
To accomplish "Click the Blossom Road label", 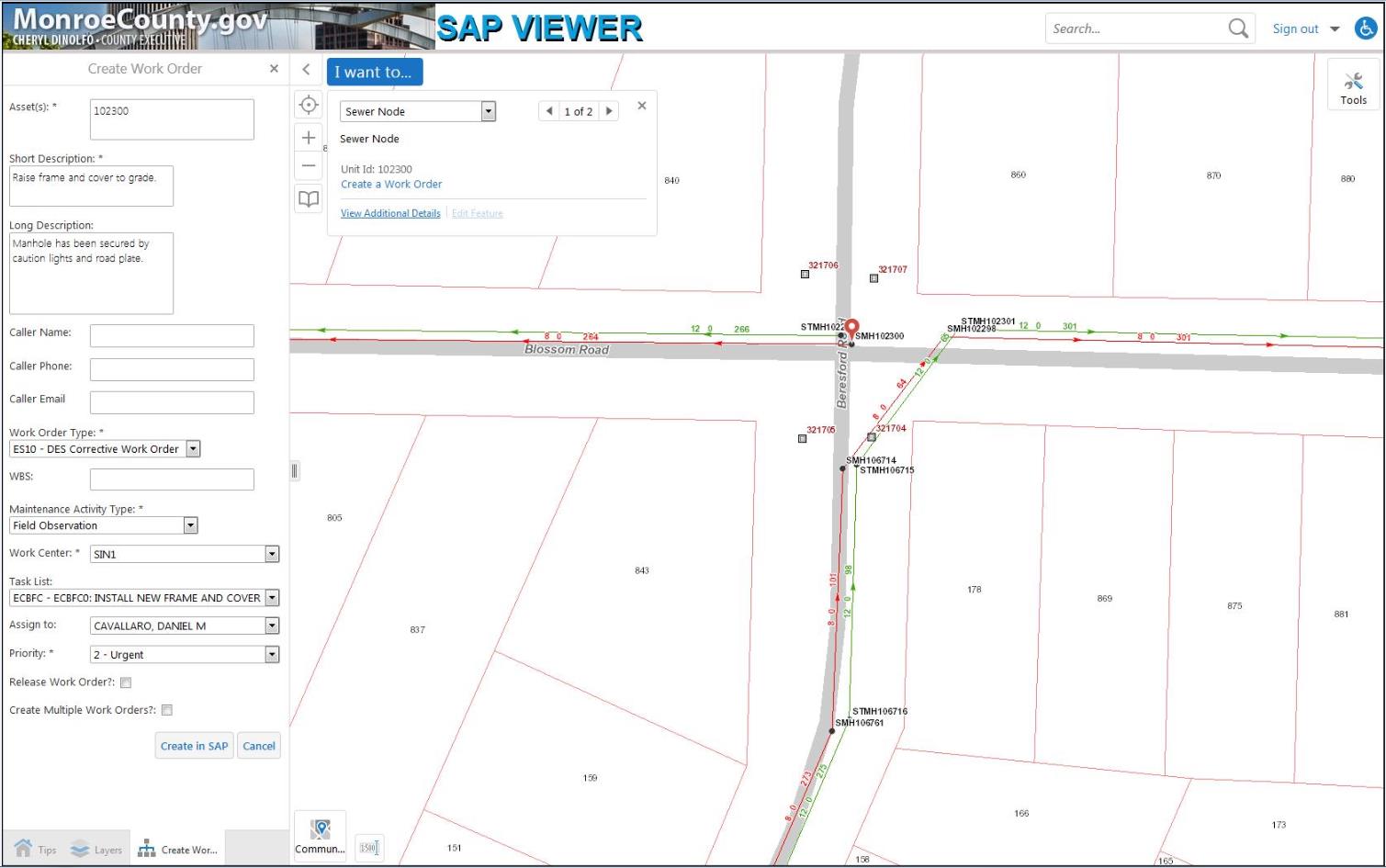I will 566,350.
